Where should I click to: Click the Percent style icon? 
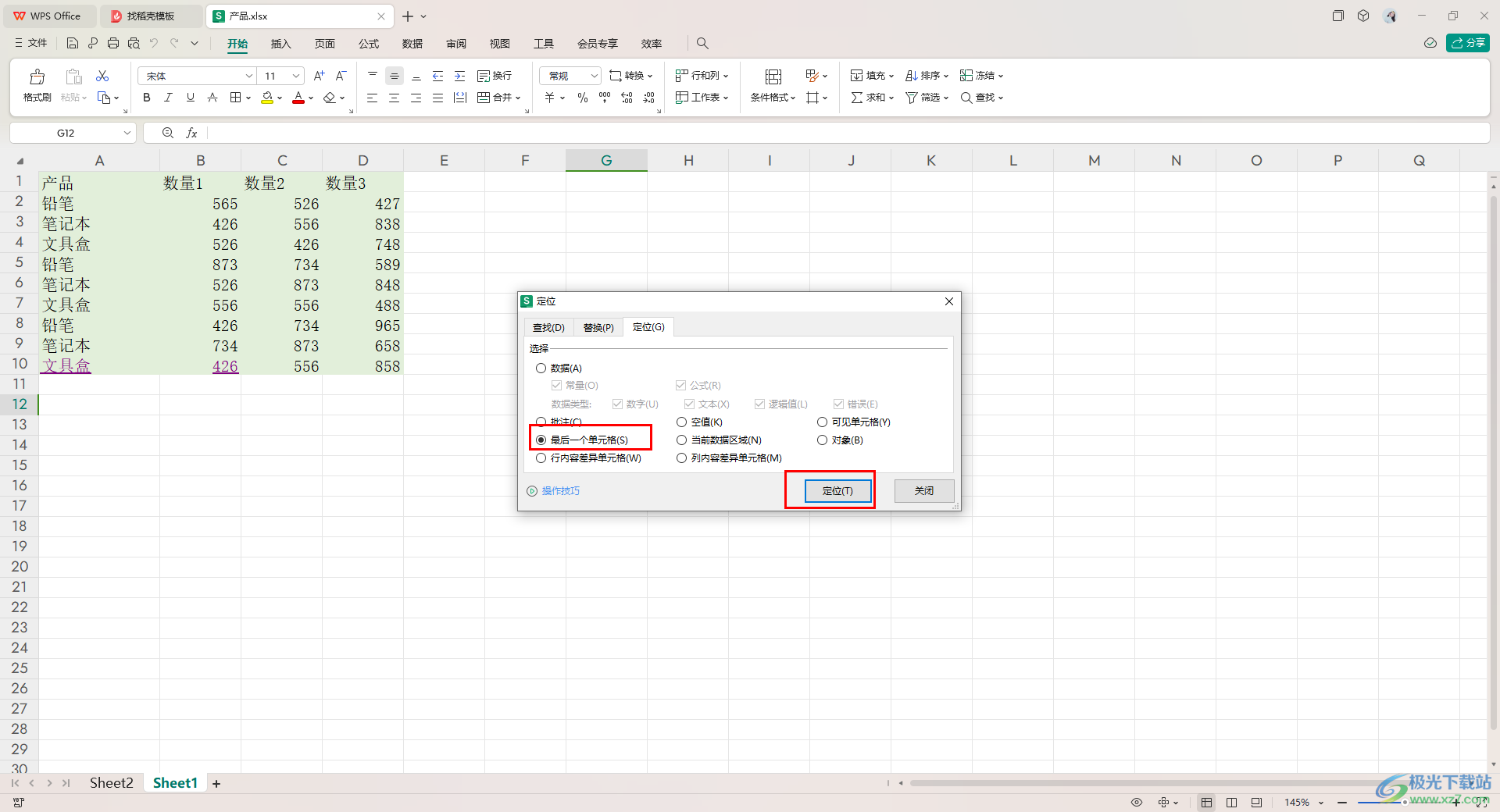(582, 98)
